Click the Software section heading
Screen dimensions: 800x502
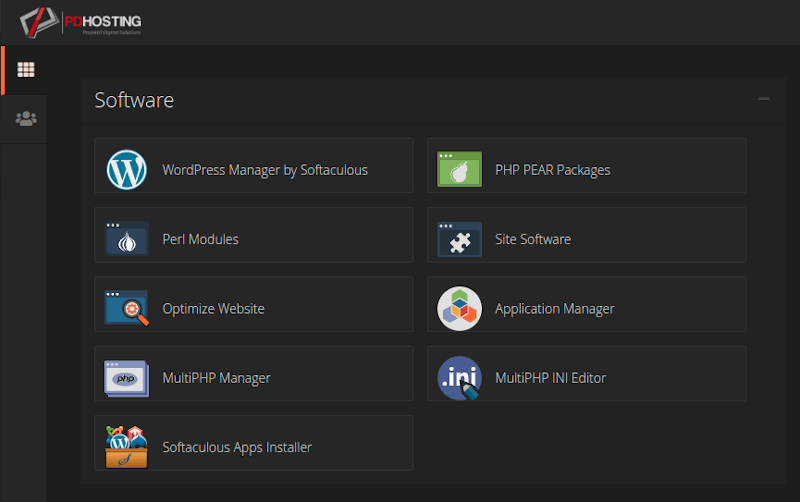[x=134, y=100]
